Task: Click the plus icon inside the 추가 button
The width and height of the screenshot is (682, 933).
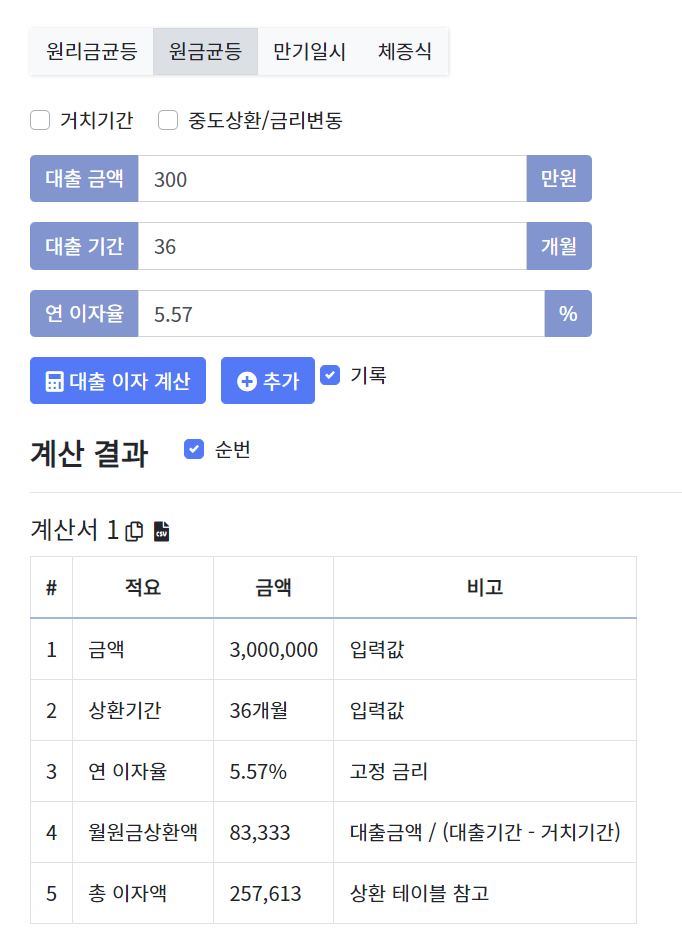Action: point(248,380)
